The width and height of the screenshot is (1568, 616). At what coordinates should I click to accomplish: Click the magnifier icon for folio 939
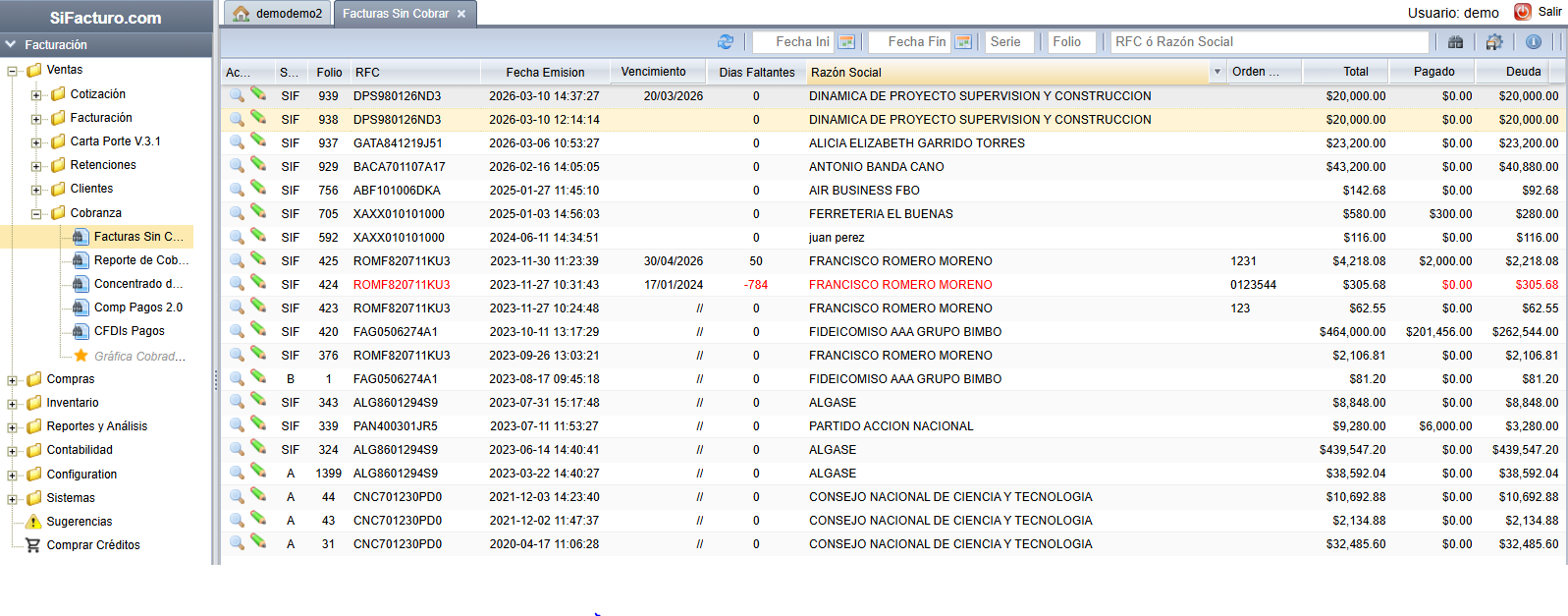pos(237,96)
